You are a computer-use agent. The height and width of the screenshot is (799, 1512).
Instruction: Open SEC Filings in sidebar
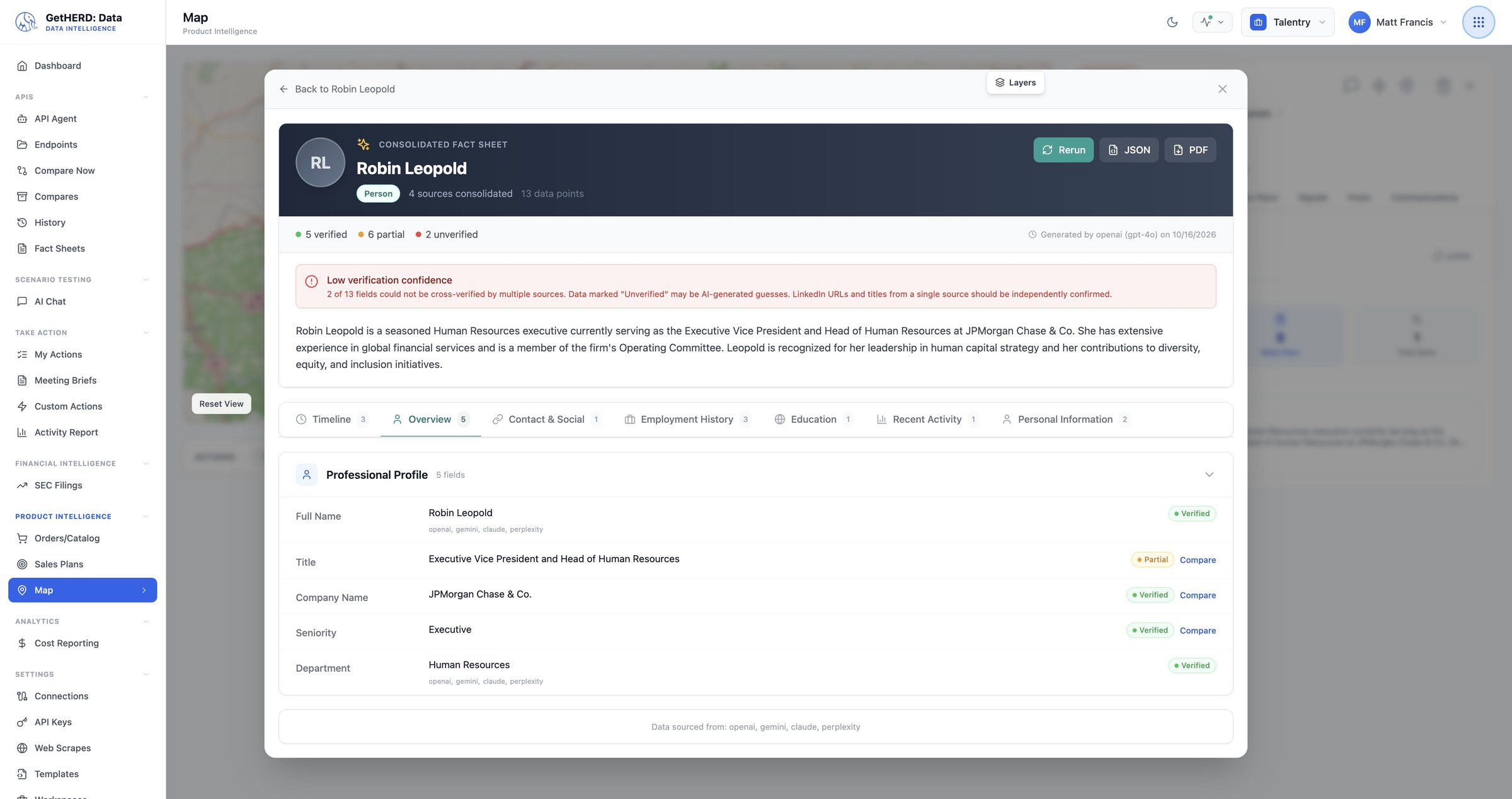click(83, 485)
